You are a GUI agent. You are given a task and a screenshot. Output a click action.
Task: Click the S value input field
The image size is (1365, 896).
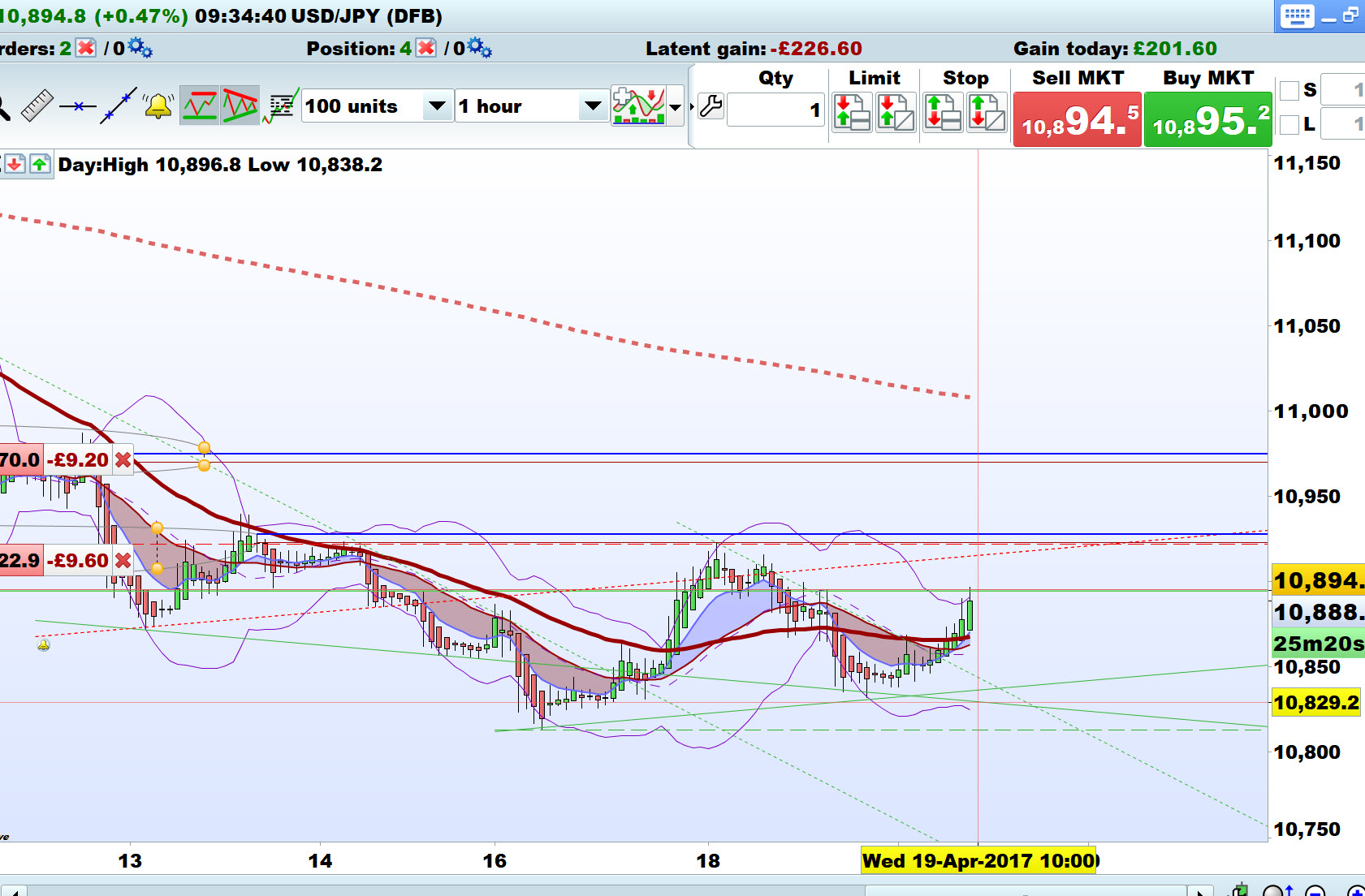point(1343,89)
